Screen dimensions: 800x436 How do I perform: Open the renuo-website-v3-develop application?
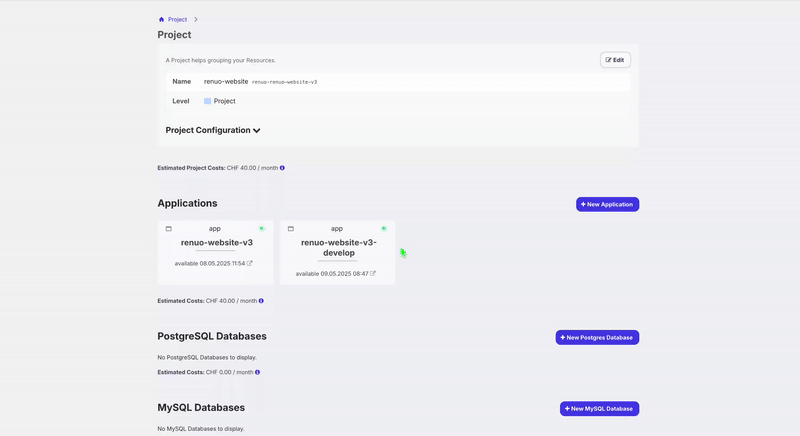(x=337, y=247)
